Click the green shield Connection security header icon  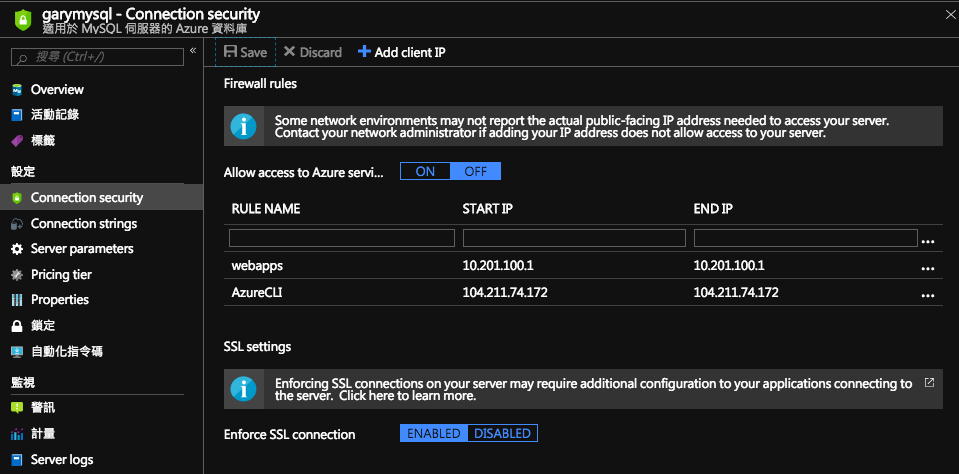click(x=22, y=20)
